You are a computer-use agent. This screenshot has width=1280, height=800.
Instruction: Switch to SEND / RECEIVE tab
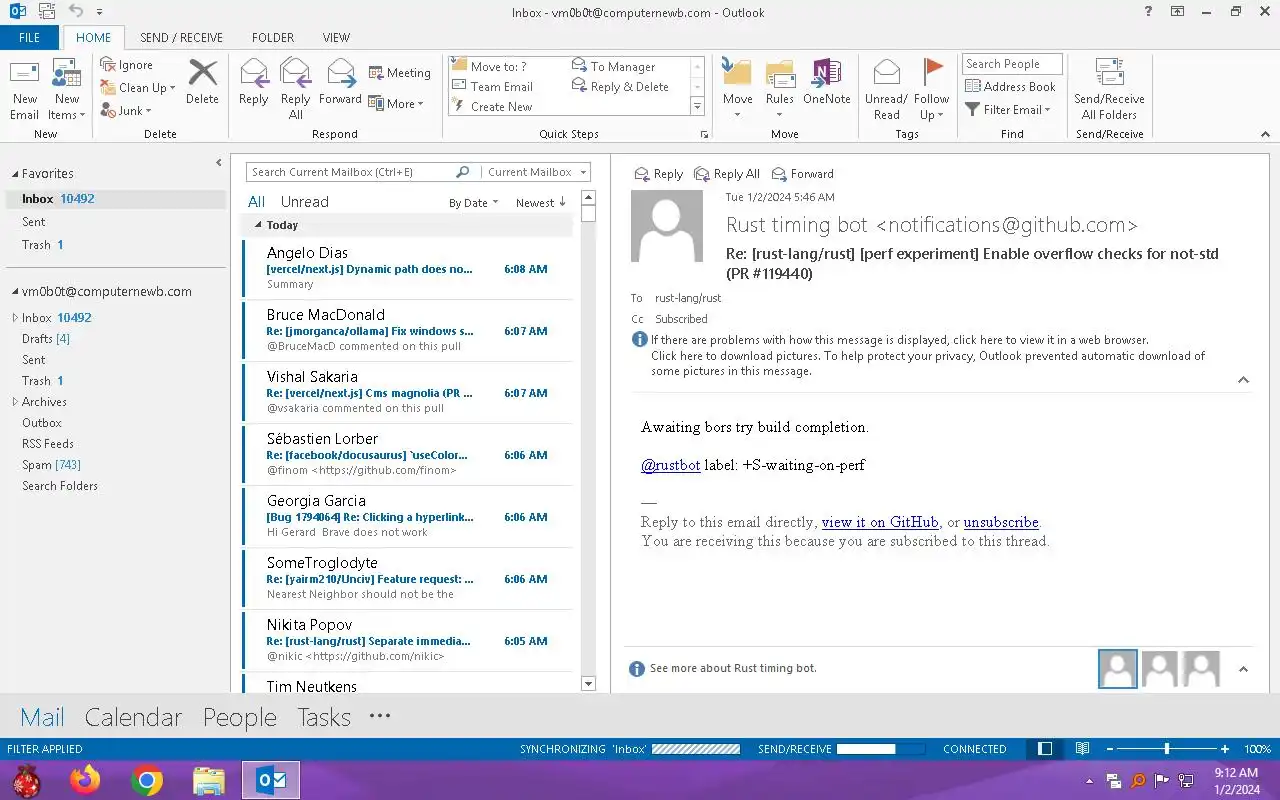[x=181, y=38]
